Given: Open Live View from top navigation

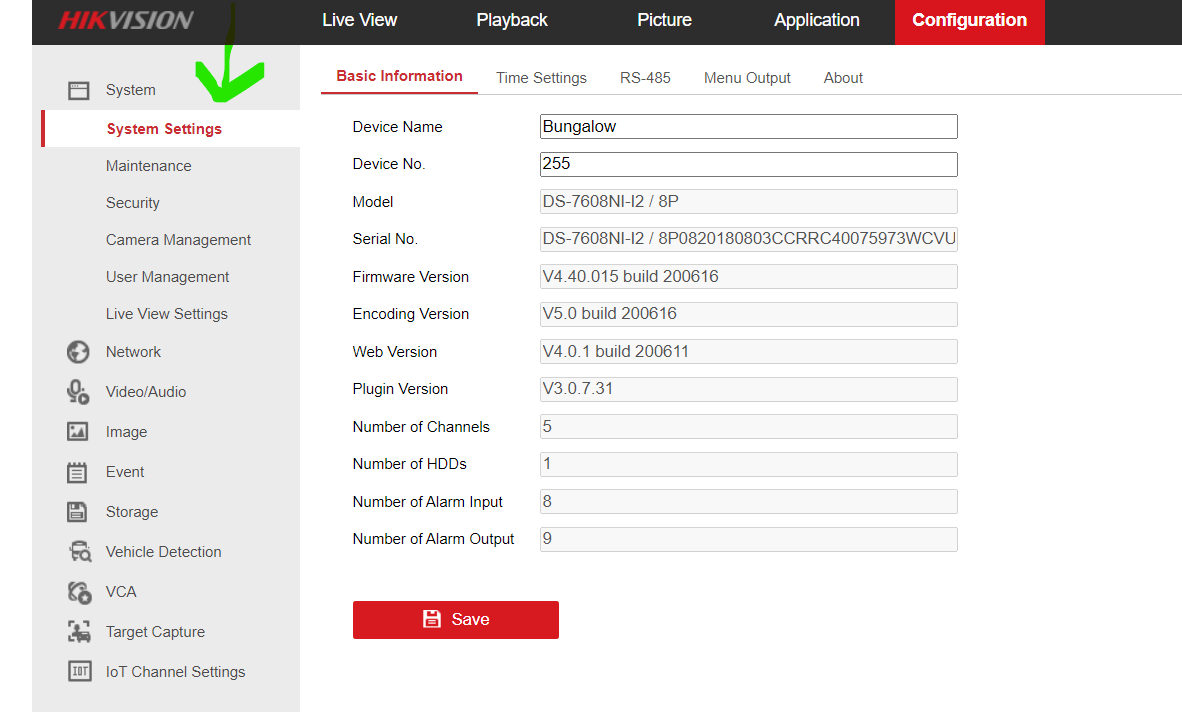Looking at the screenshot, I should point(359,20).
